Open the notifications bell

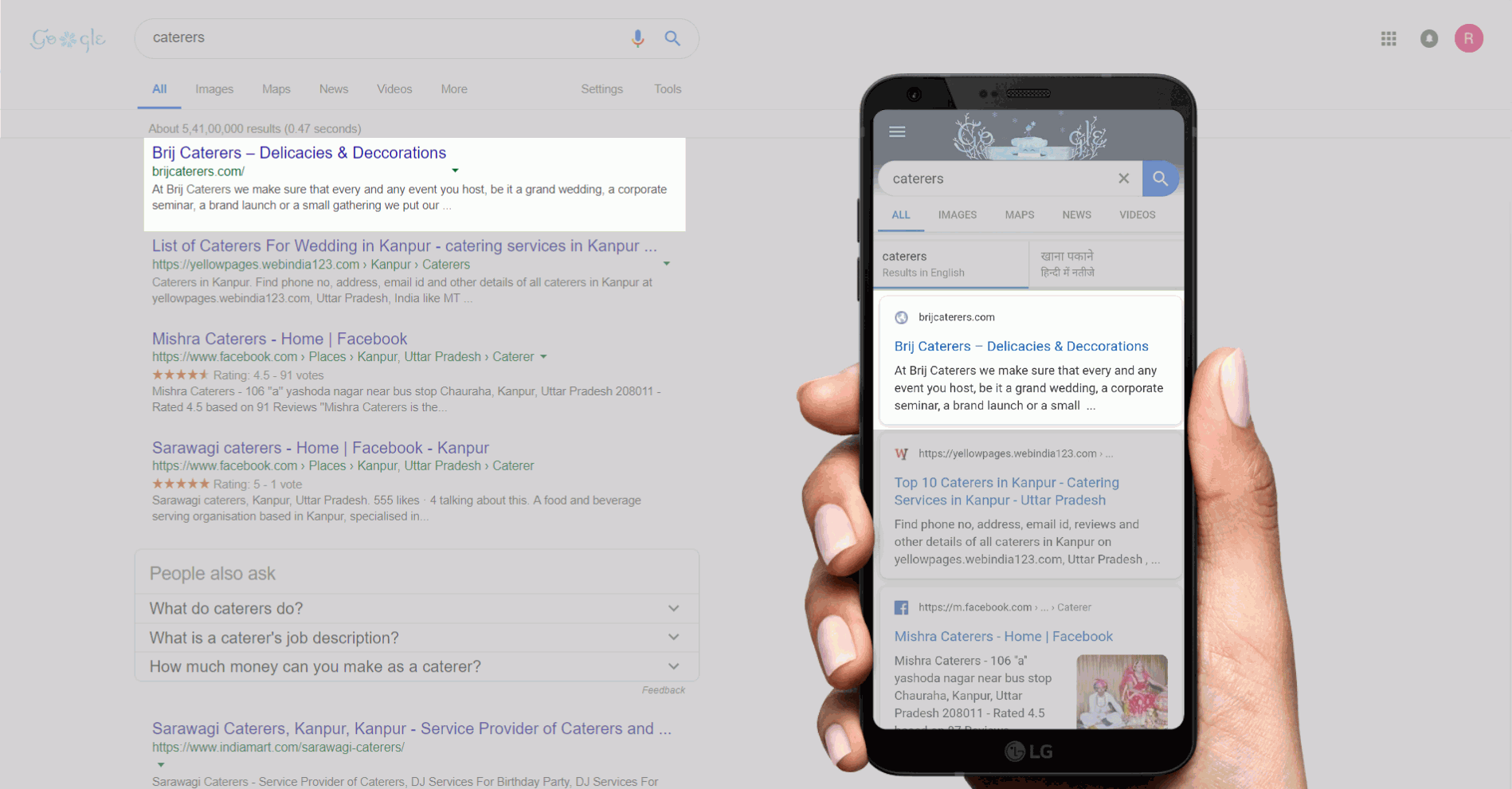tap(1429, 38)
